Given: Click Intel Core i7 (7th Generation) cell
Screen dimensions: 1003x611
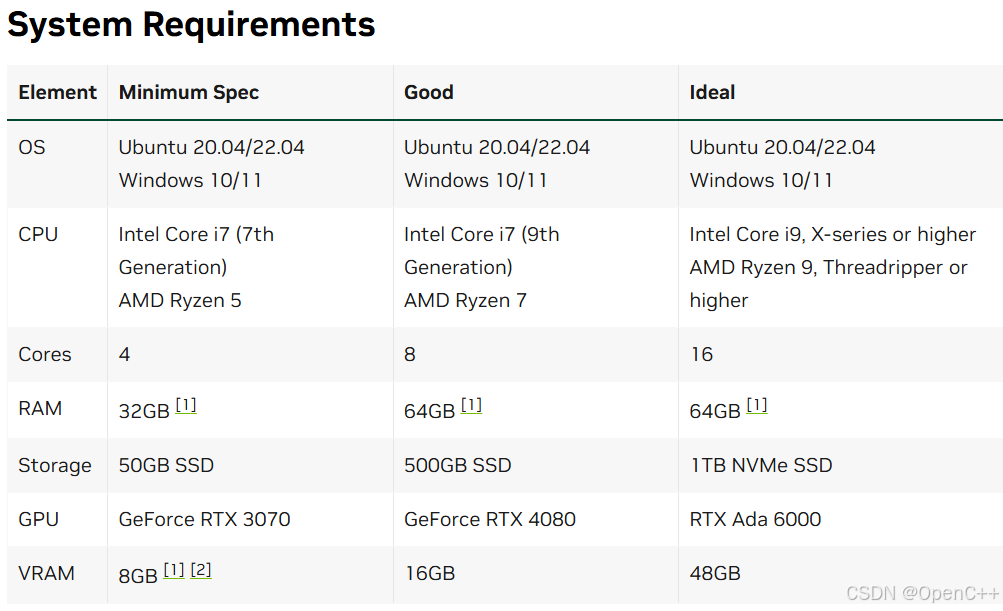Looking at the screenshot, I should (x=196, y=251).
